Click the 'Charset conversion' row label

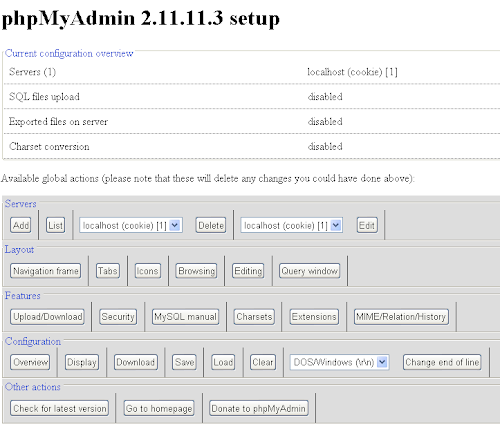(49, 146)
